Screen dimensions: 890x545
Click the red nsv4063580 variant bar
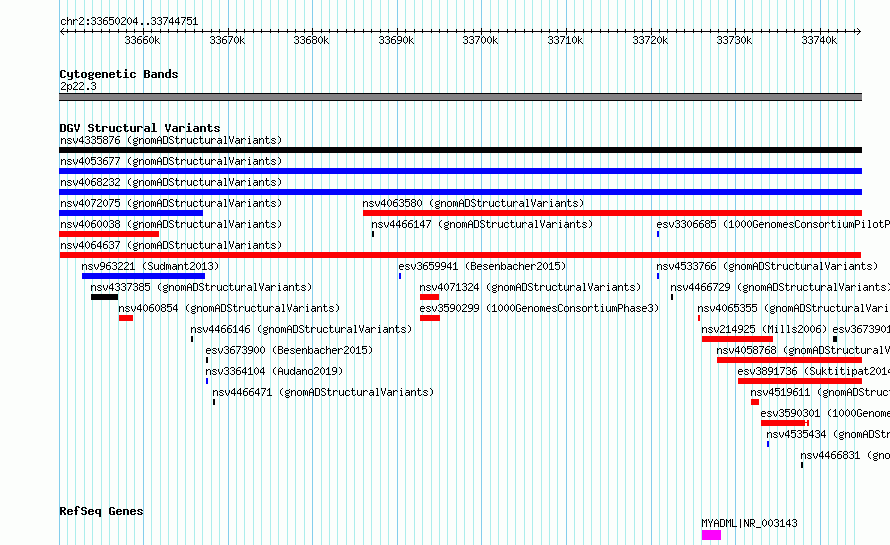pos(612,213)
